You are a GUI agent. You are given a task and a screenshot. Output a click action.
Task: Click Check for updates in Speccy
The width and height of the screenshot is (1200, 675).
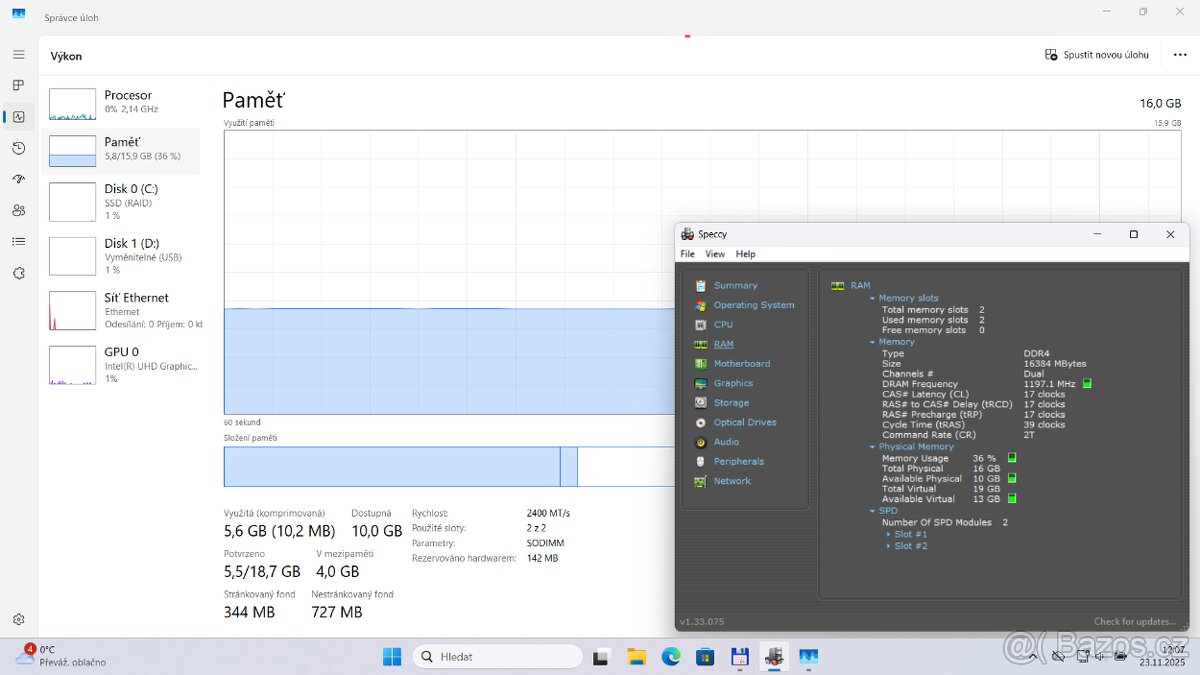(1135, 621)
